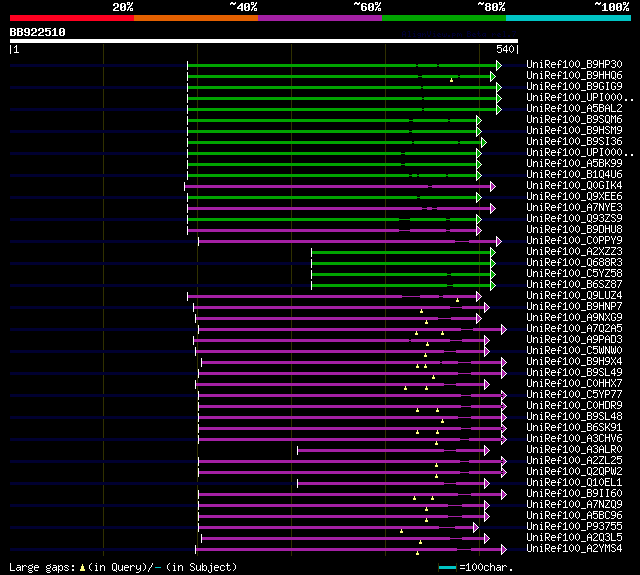The image size is (640, 575).
Task: Select hit UniRef100_Q9LUZ4
Action: (574, 296)
